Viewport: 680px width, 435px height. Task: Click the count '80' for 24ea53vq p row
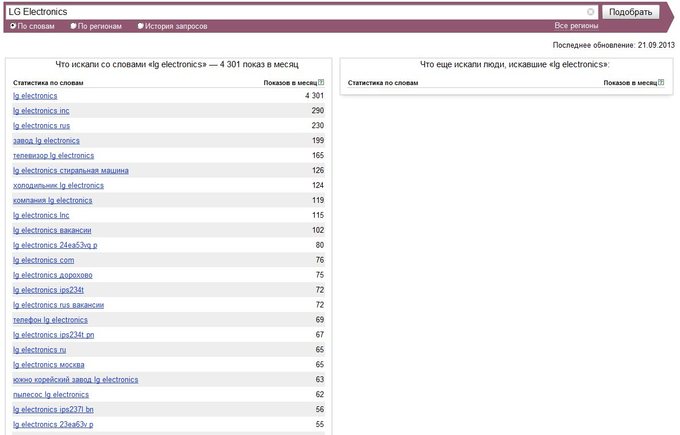[x=320, y=245]
